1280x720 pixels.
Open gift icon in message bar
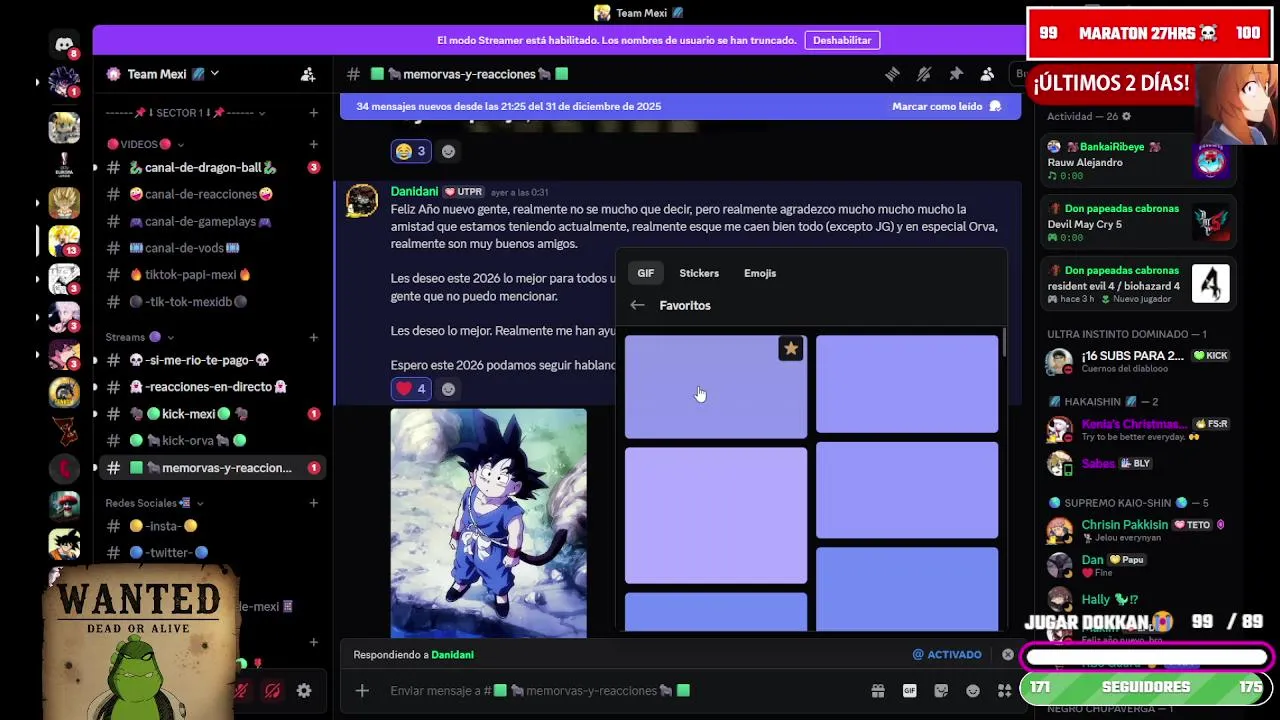(878, 691)
